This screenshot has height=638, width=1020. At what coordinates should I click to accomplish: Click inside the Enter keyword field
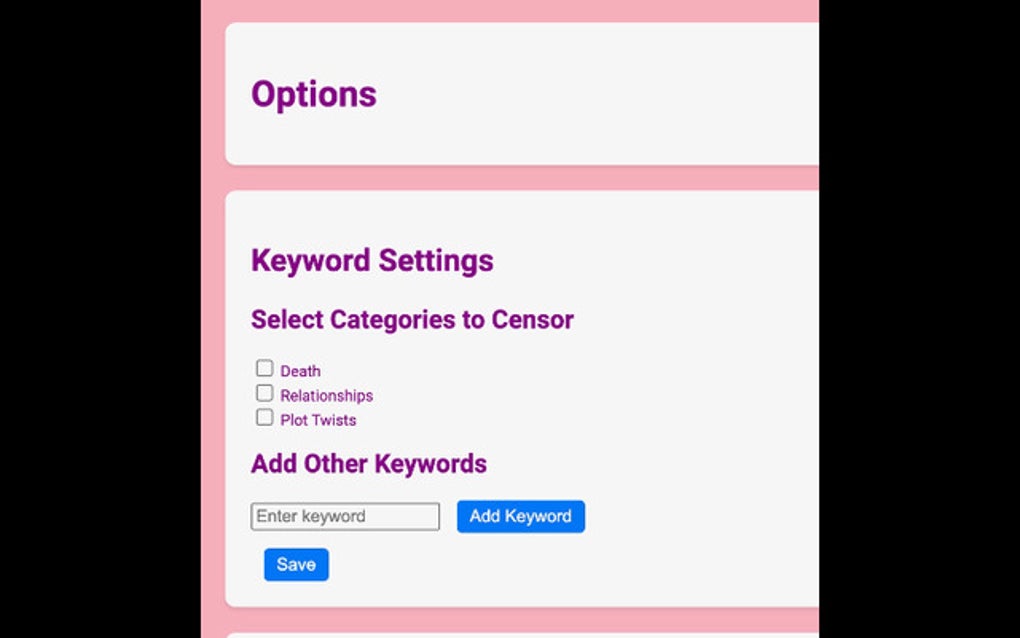point(345,516)
